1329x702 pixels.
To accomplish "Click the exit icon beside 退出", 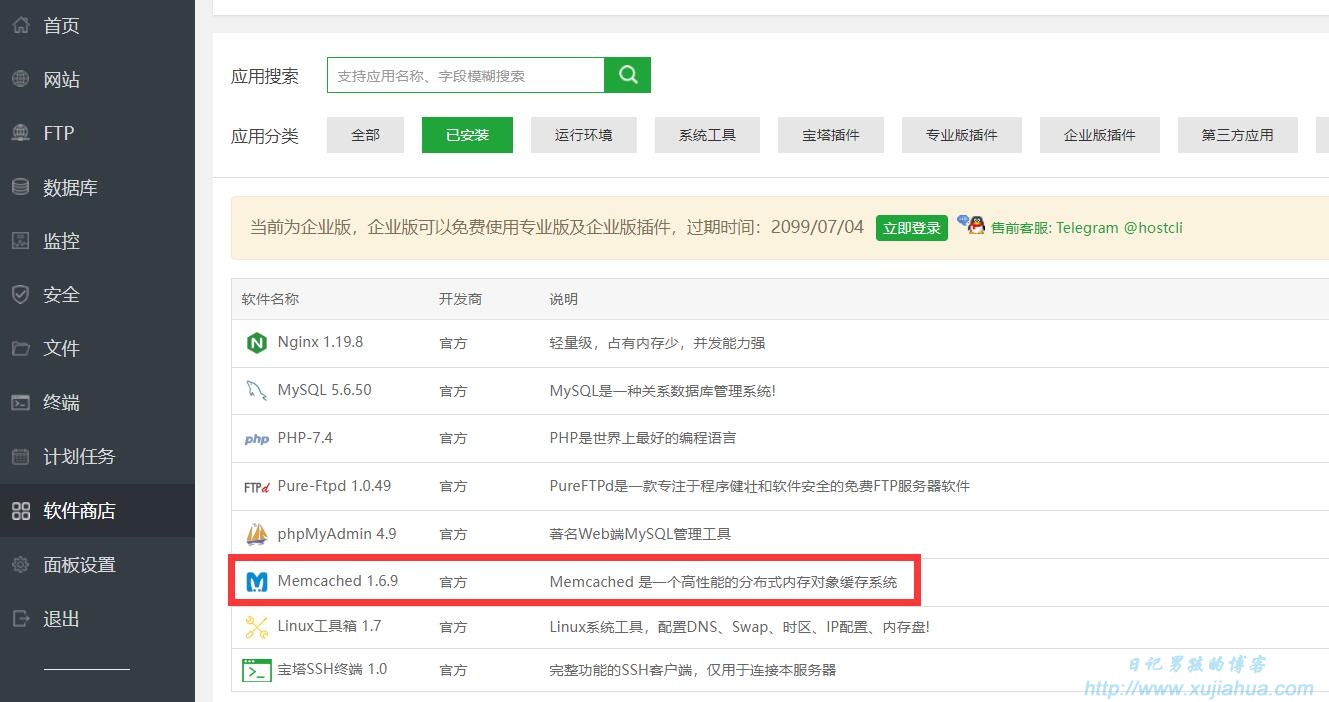I will [x=21, y=619].
